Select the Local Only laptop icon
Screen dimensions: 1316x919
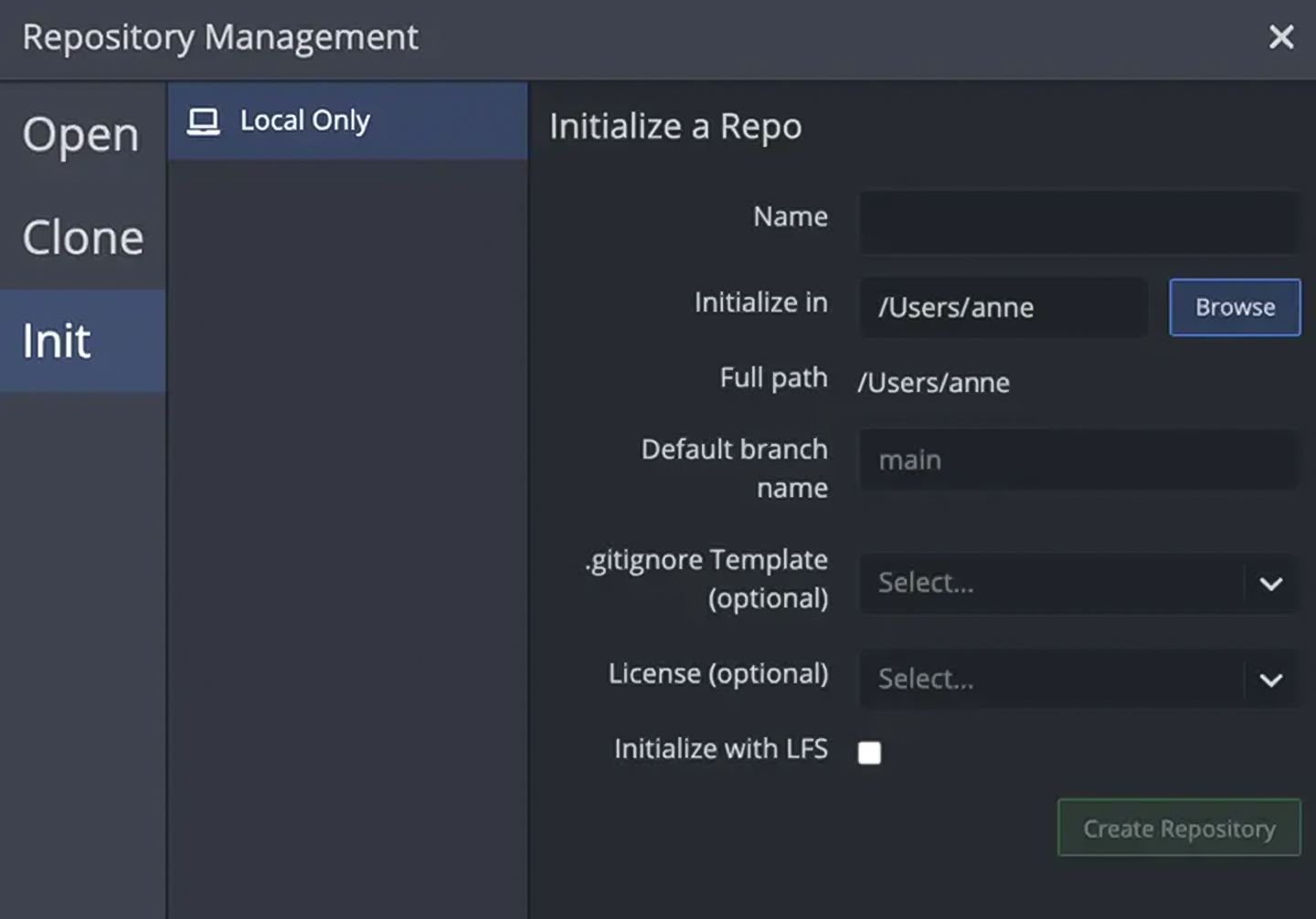pos(203,120)
